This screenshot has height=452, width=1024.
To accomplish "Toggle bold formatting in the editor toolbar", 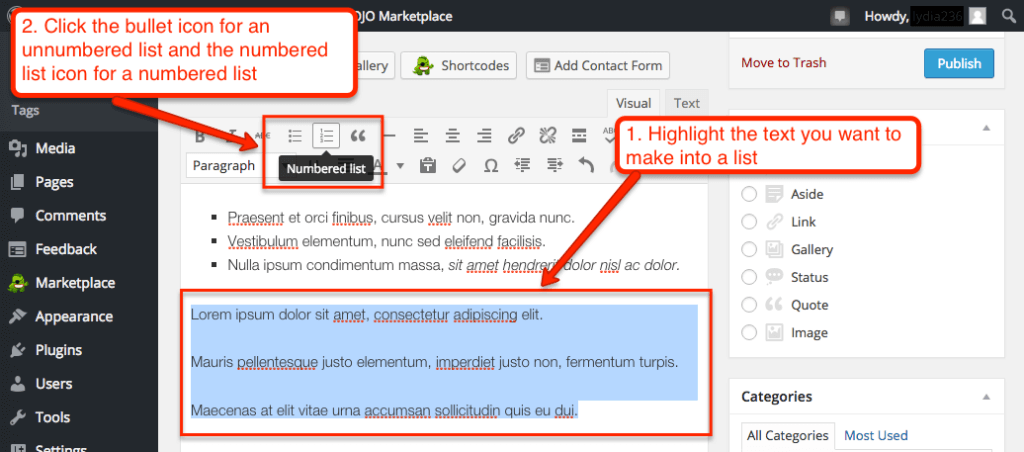I will (200, 136).
